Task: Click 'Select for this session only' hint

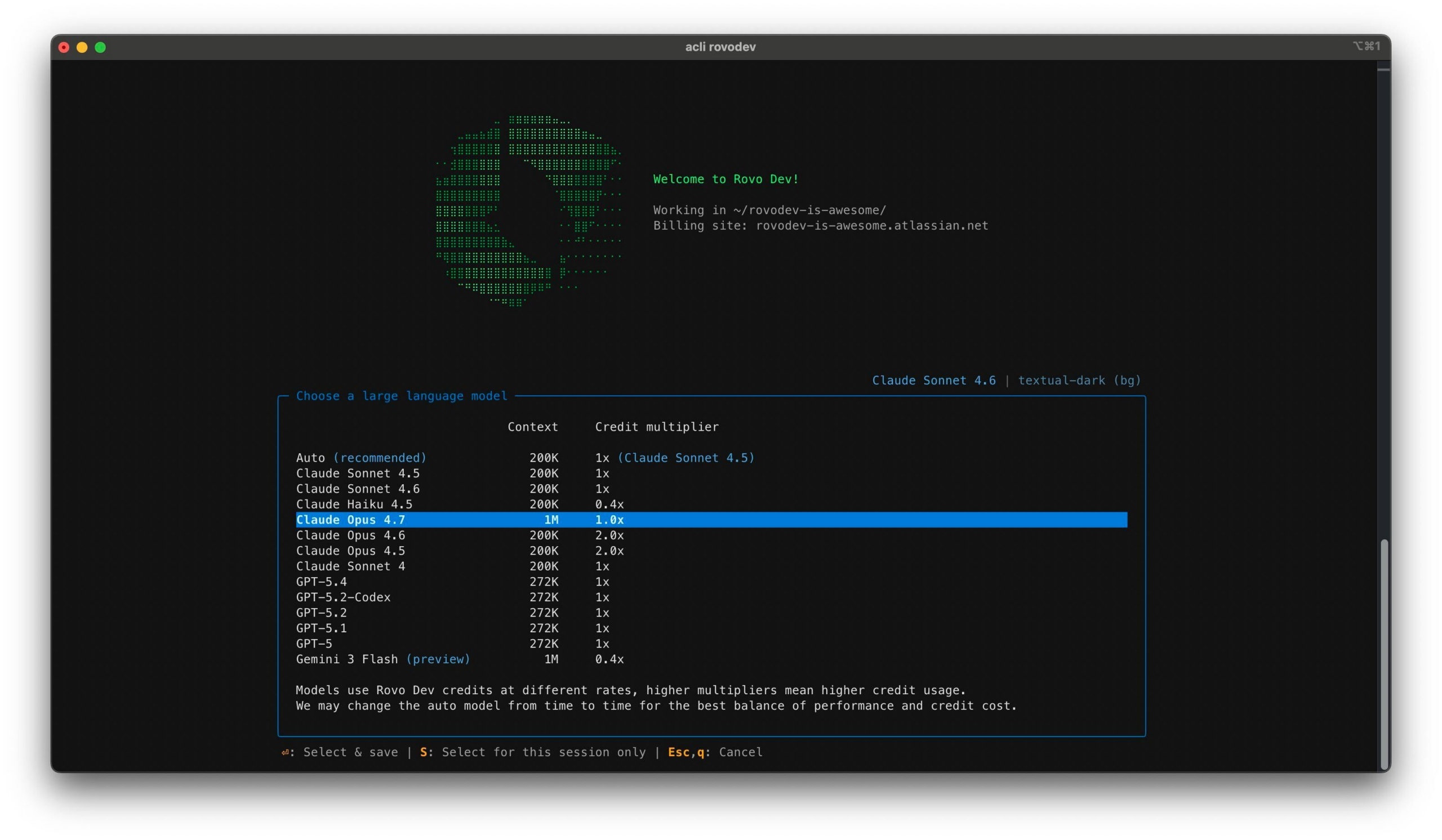Action: [533, 752]
